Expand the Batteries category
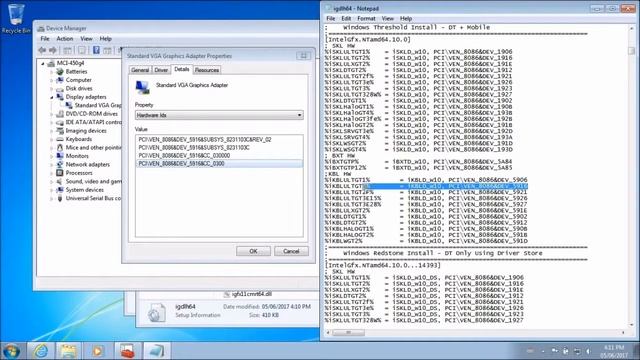640x360 pixels. coord(52,72)
